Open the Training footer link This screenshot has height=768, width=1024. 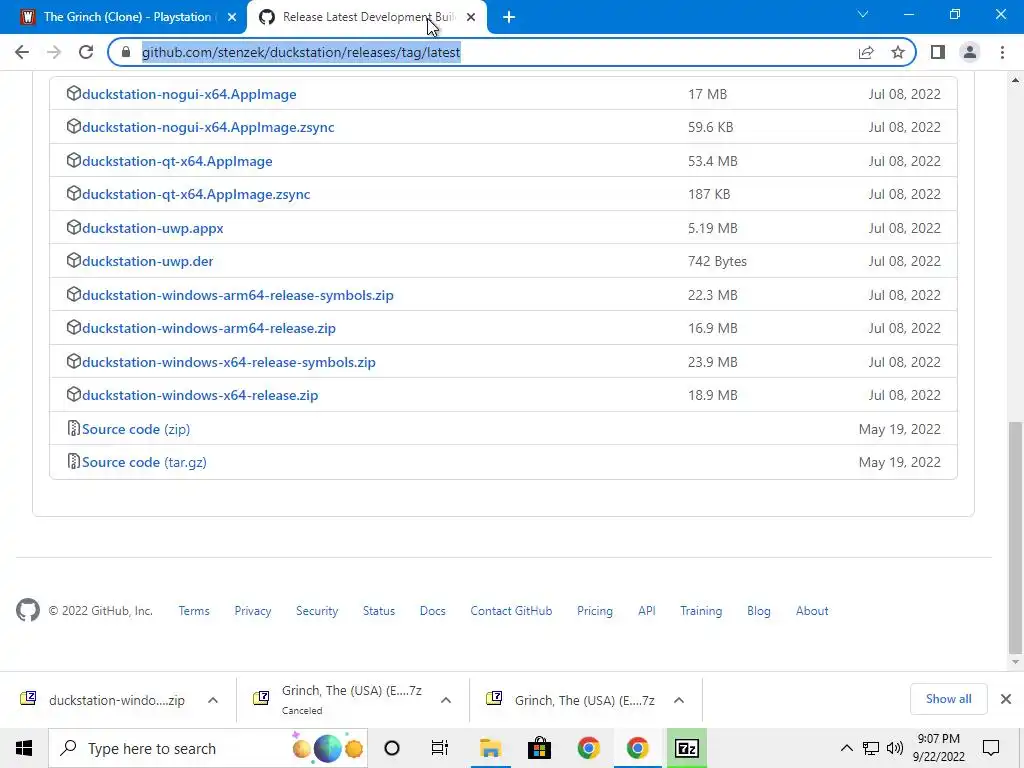(x=701, y=611)
